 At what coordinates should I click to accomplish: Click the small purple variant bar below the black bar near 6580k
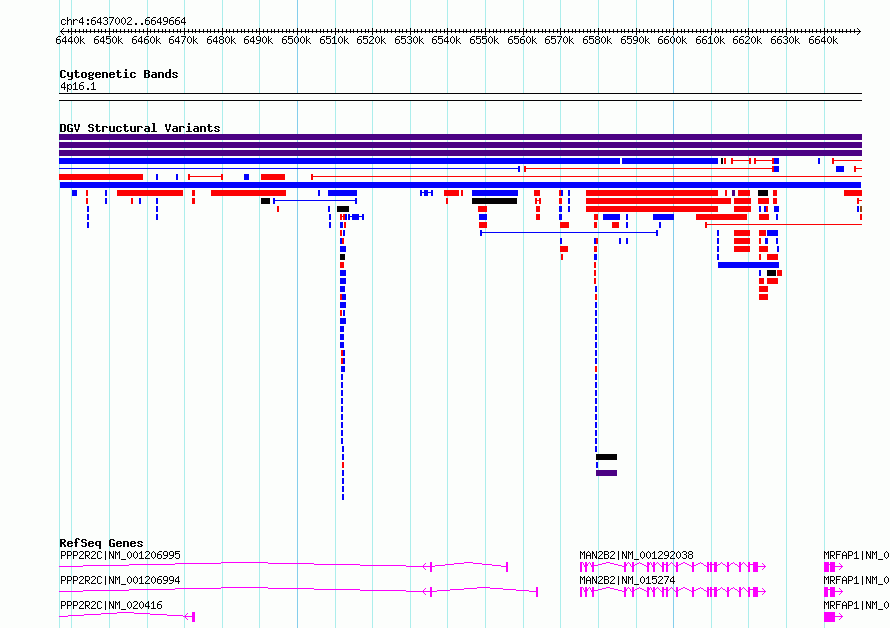[x=606, y=473]
